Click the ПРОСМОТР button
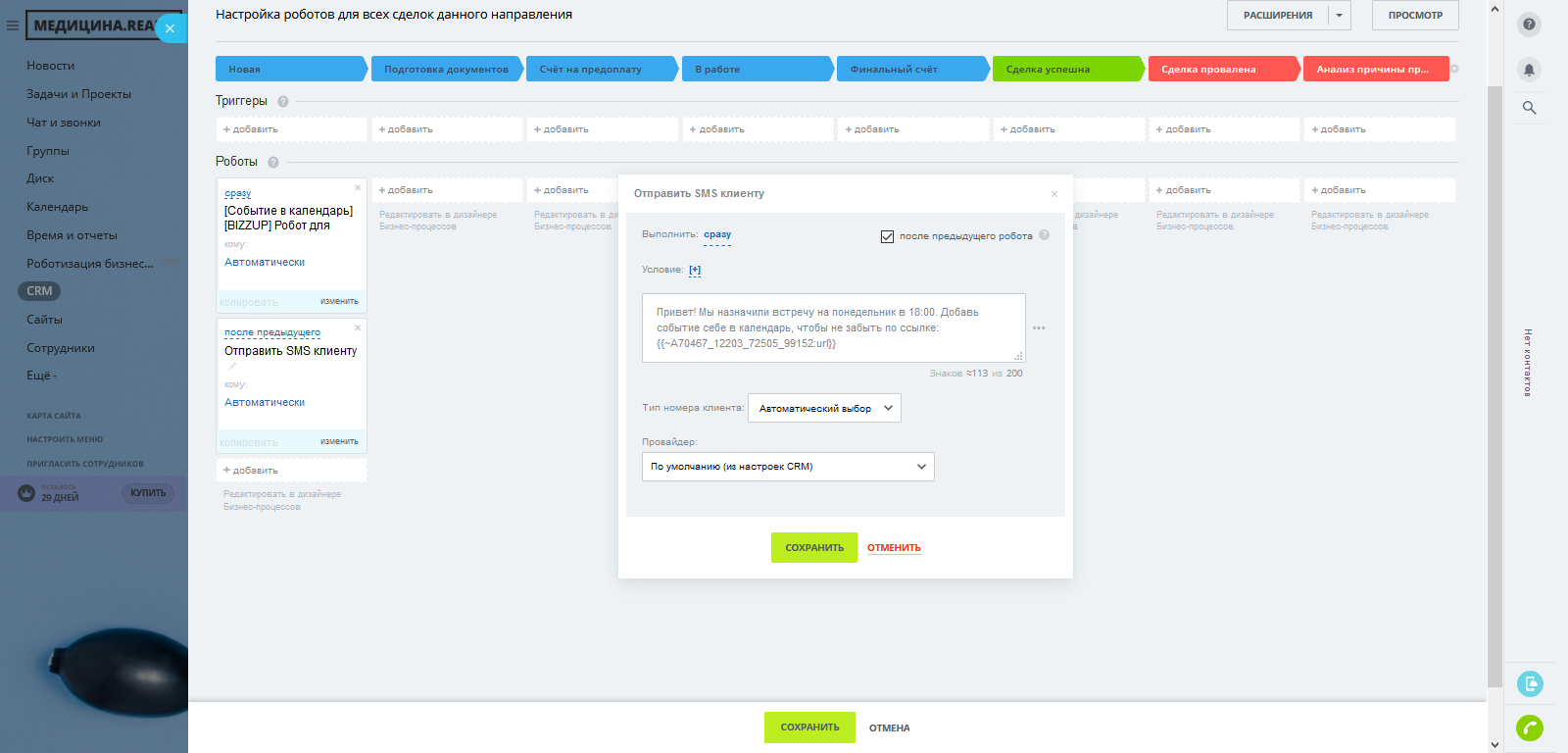 pyautogui.click(x=1415, y=16)
